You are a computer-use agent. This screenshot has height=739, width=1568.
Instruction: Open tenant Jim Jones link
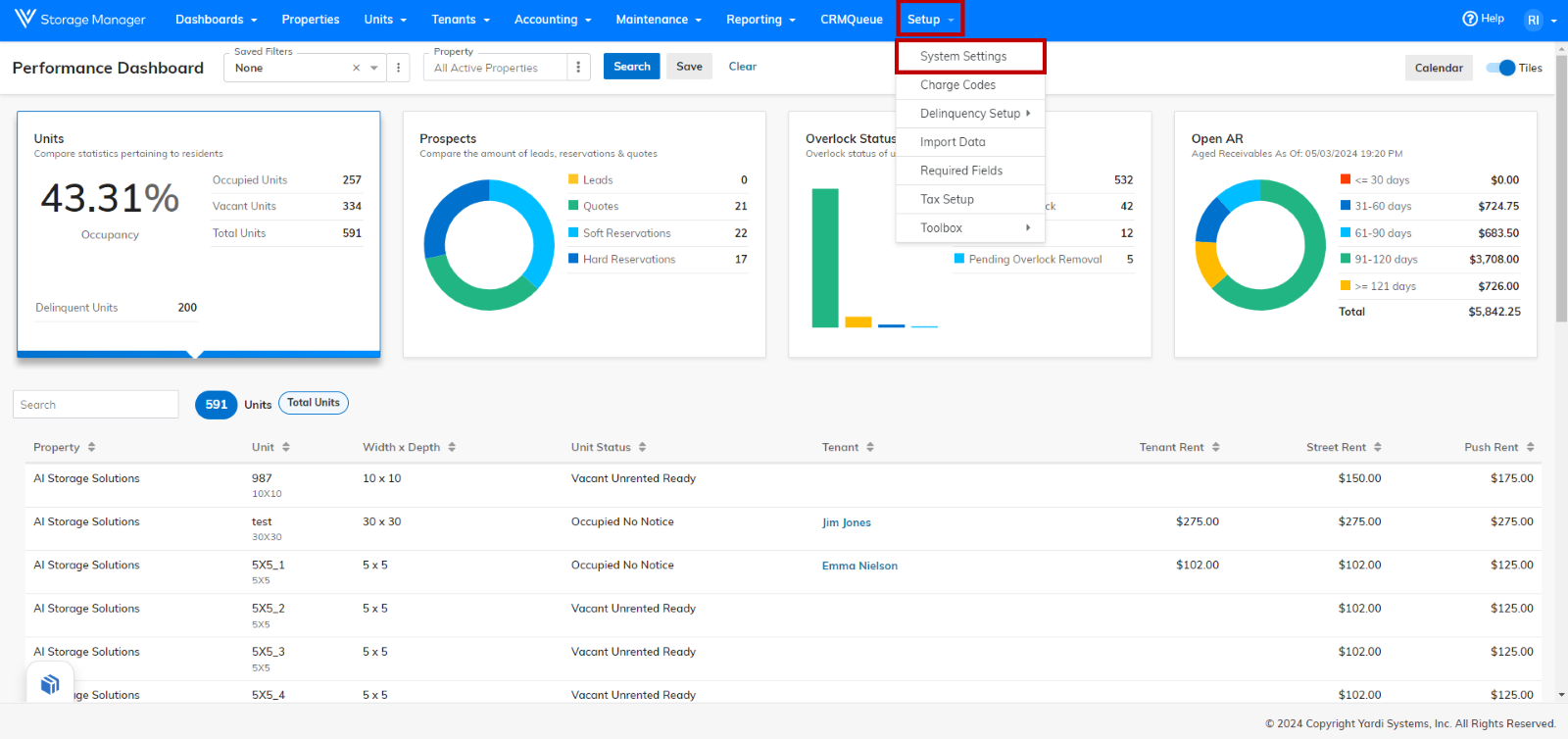(x=847, y=522)
